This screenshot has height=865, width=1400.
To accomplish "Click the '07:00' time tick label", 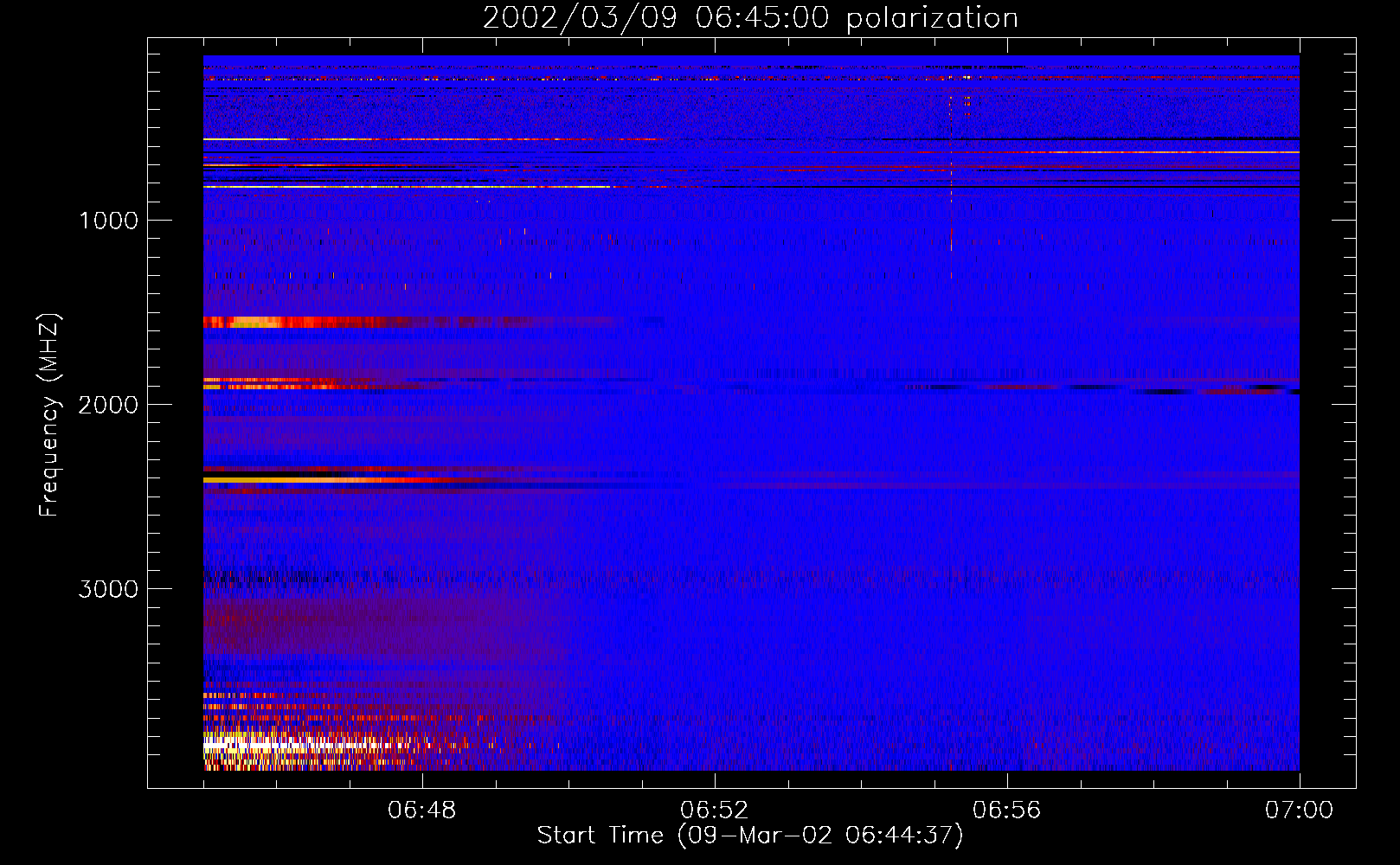I will 1300,811.
